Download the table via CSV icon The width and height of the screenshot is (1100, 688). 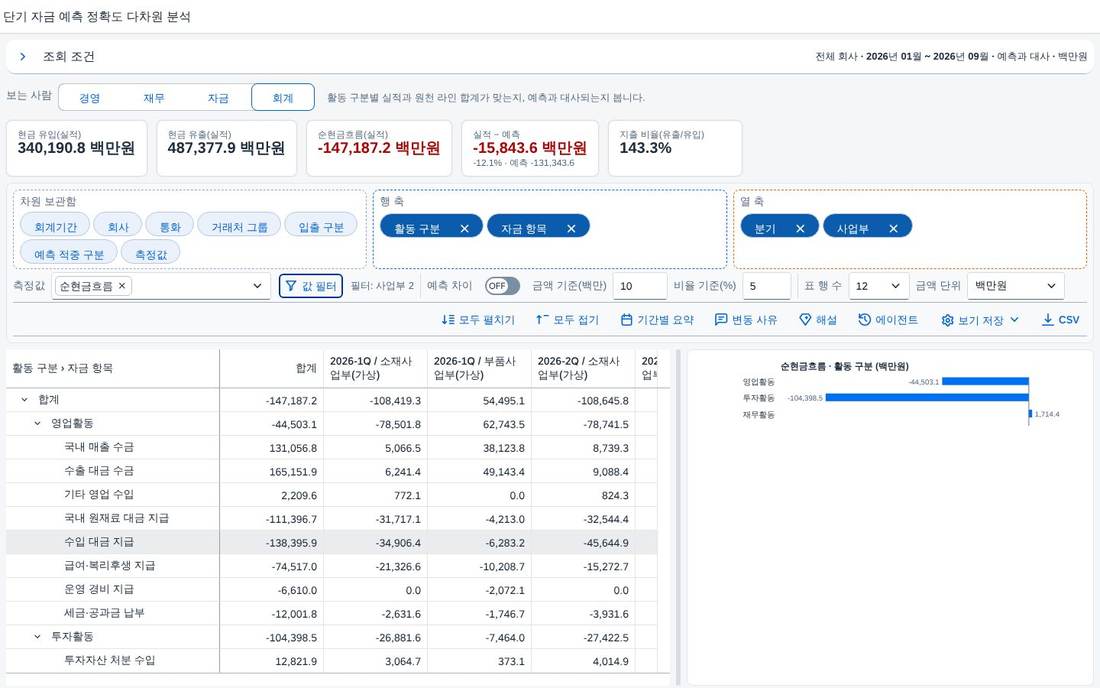click(1047, 320)
